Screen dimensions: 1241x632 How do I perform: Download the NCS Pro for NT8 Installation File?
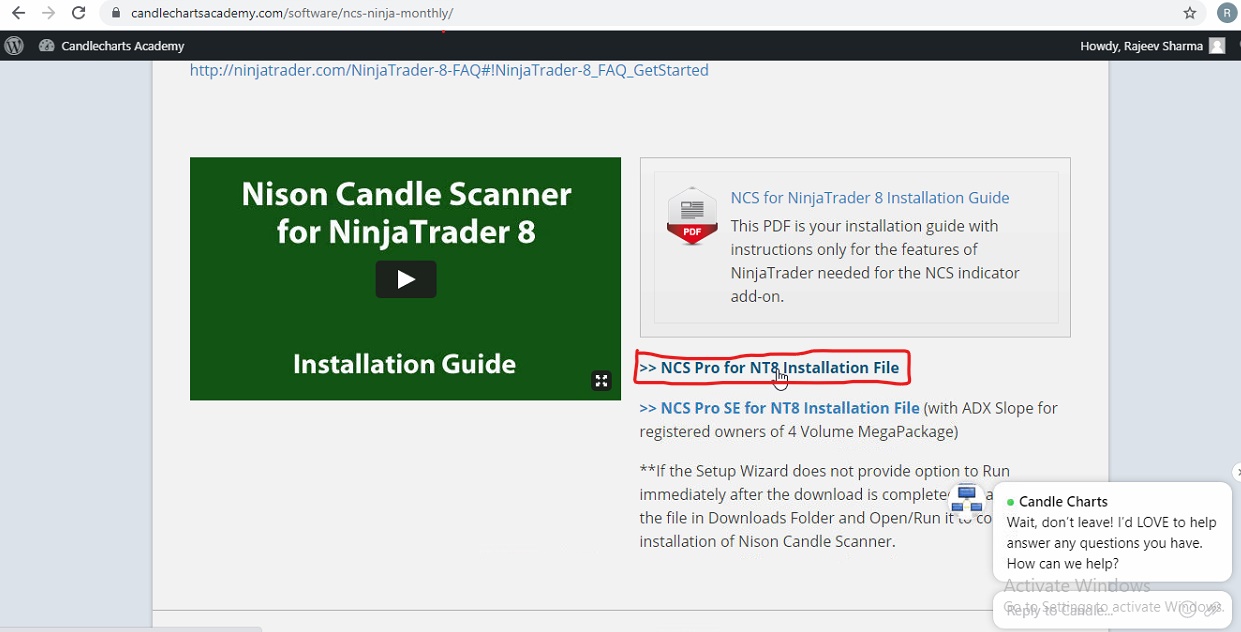(x=769, y=368)
